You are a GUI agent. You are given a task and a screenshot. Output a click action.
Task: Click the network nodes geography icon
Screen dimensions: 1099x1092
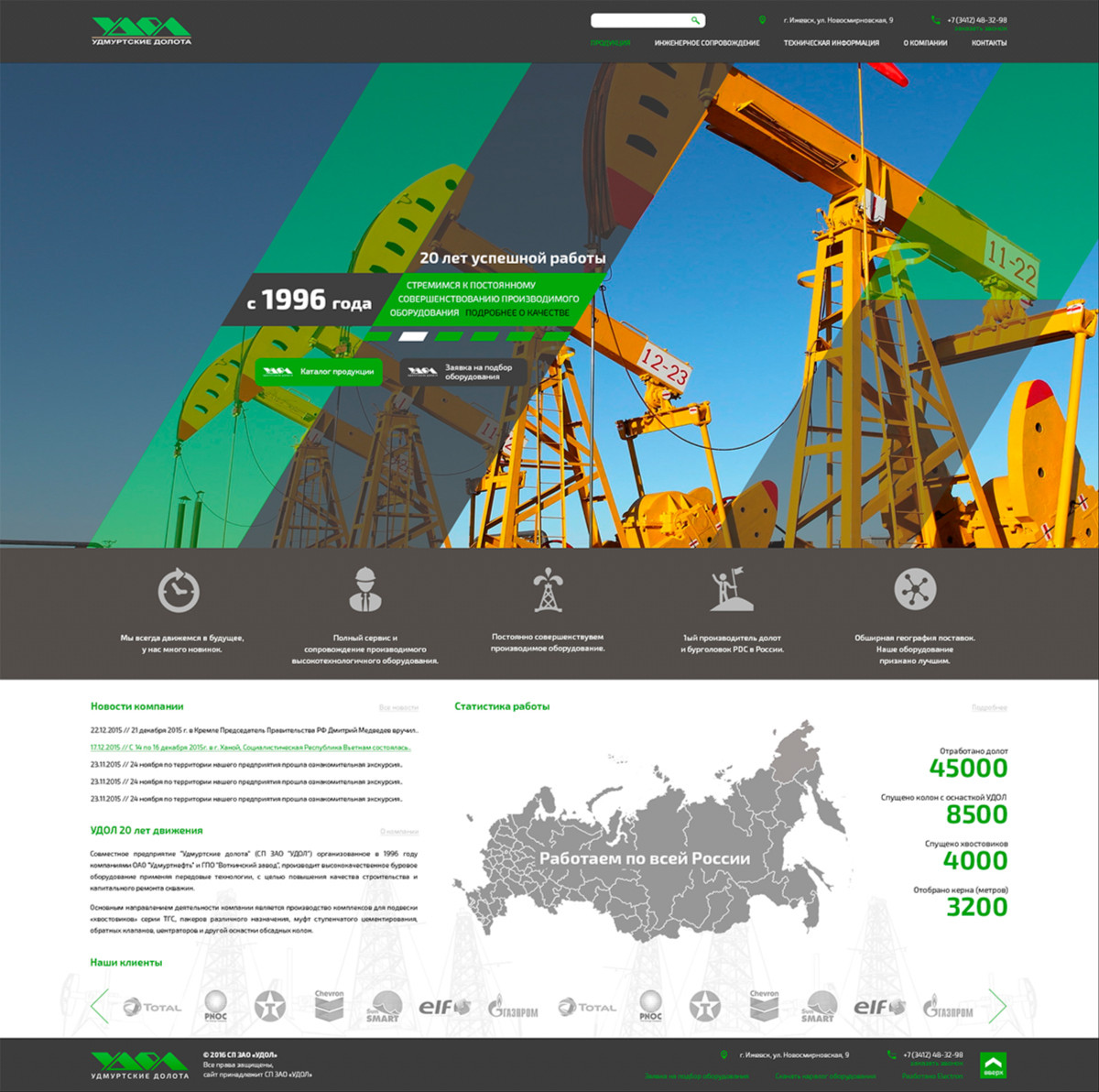click(x=915, y=589)
